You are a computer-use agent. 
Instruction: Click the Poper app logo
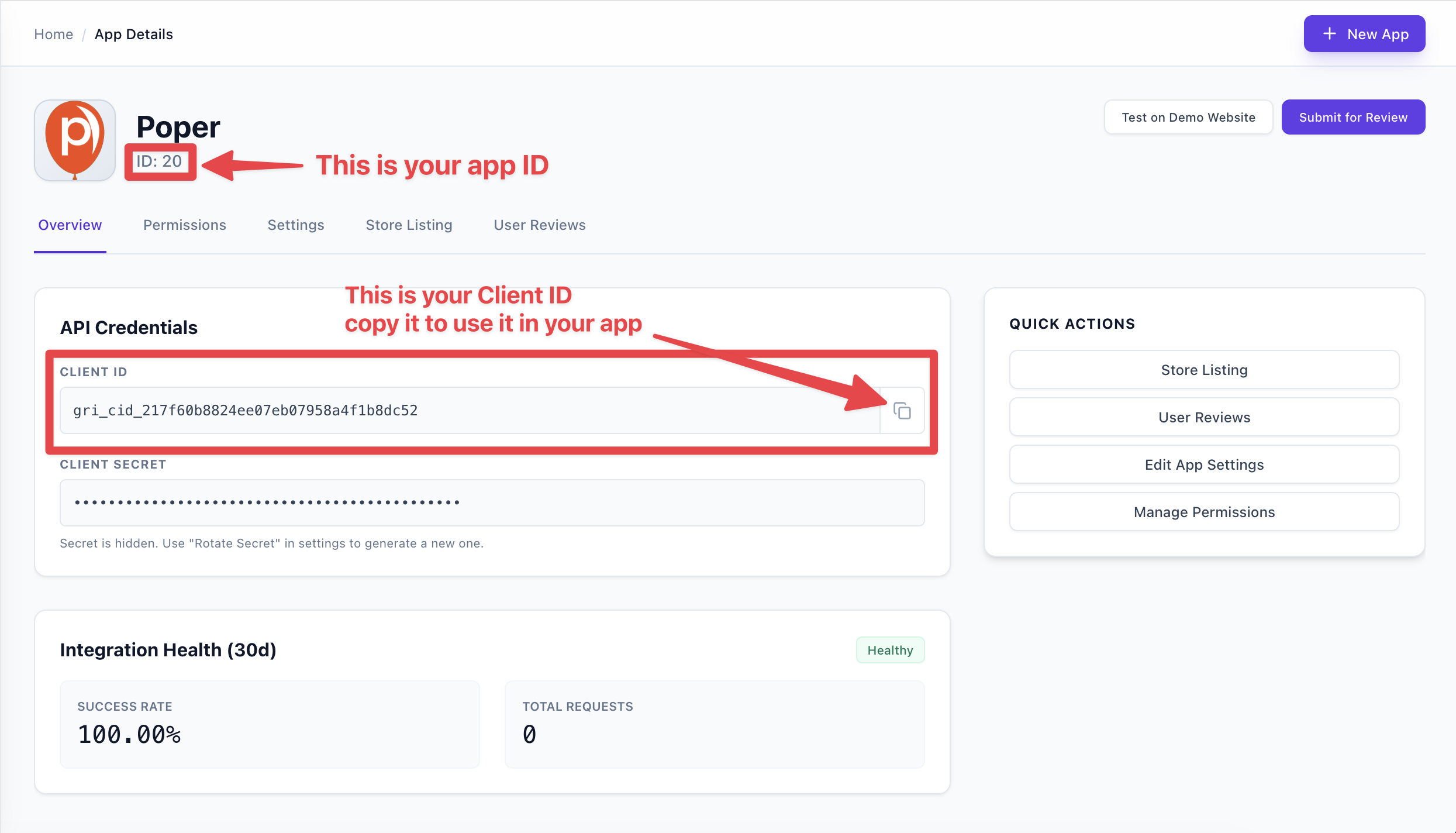(x=74, y=140)
